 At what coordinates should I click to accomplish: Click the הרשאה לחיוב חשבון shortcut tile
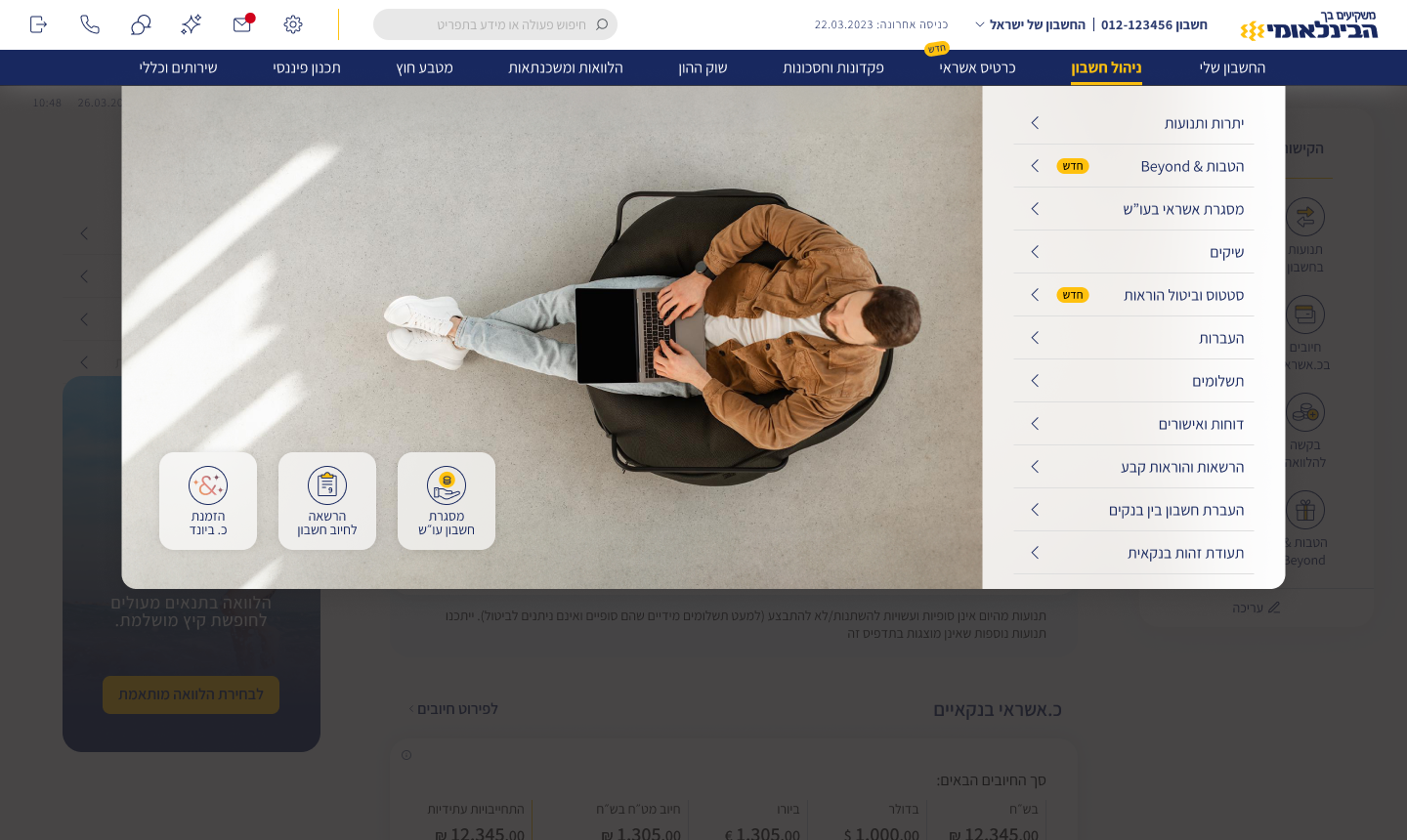[x=327, y=501]
